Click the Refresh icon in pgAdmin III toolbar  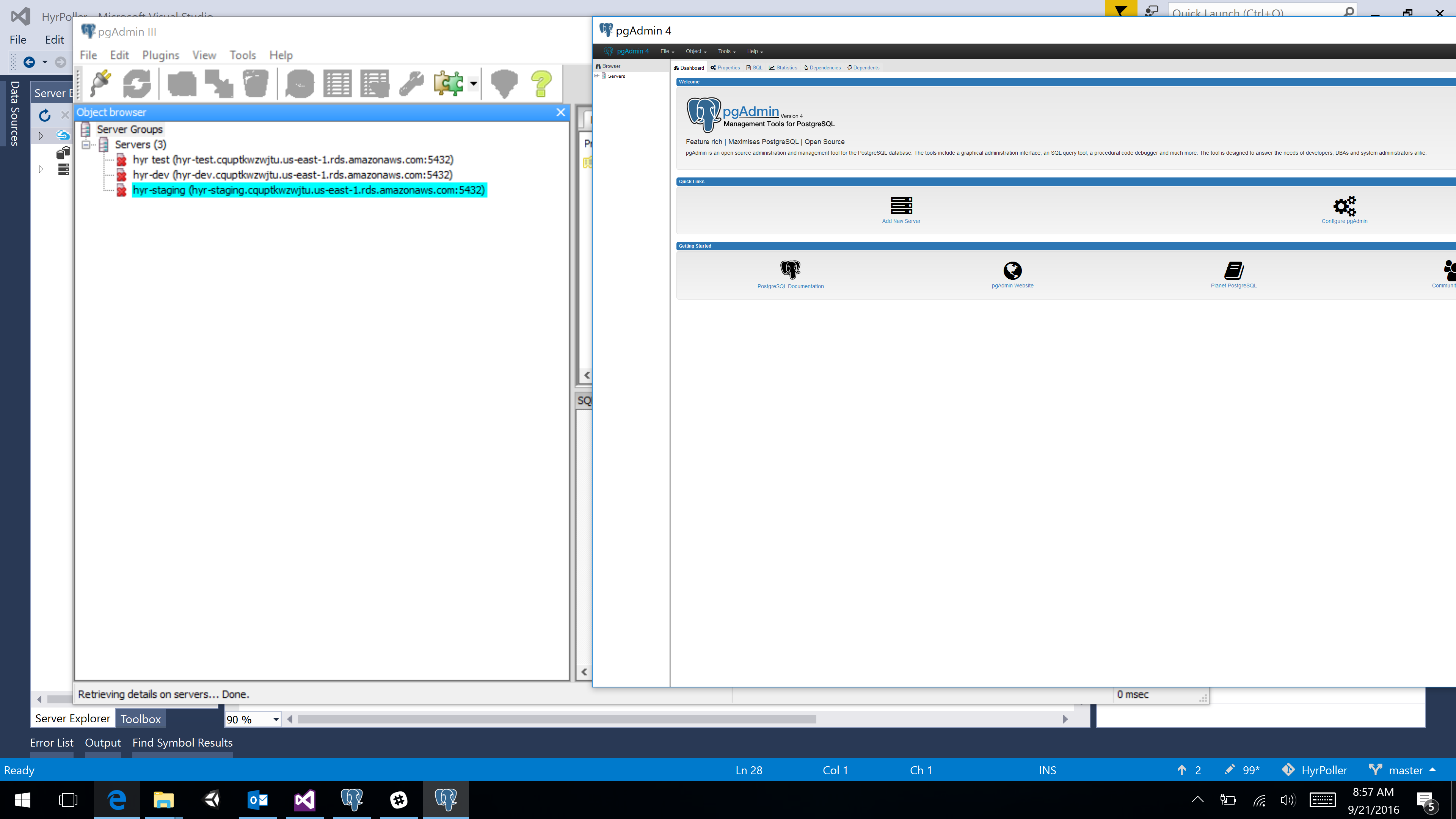(x=137, y=84)
